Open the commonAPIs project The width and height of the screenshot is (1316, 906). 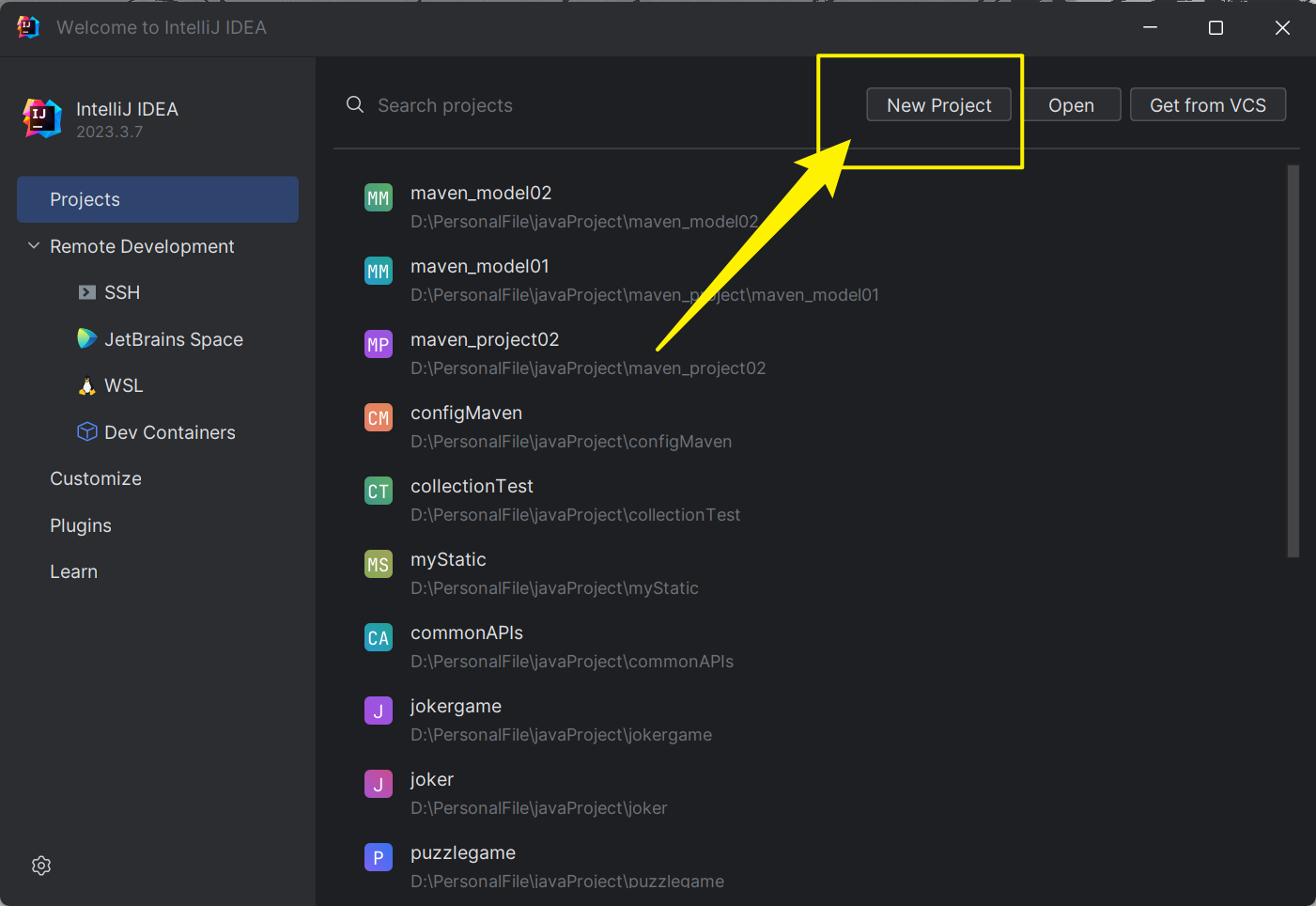[x=467, y=633]
